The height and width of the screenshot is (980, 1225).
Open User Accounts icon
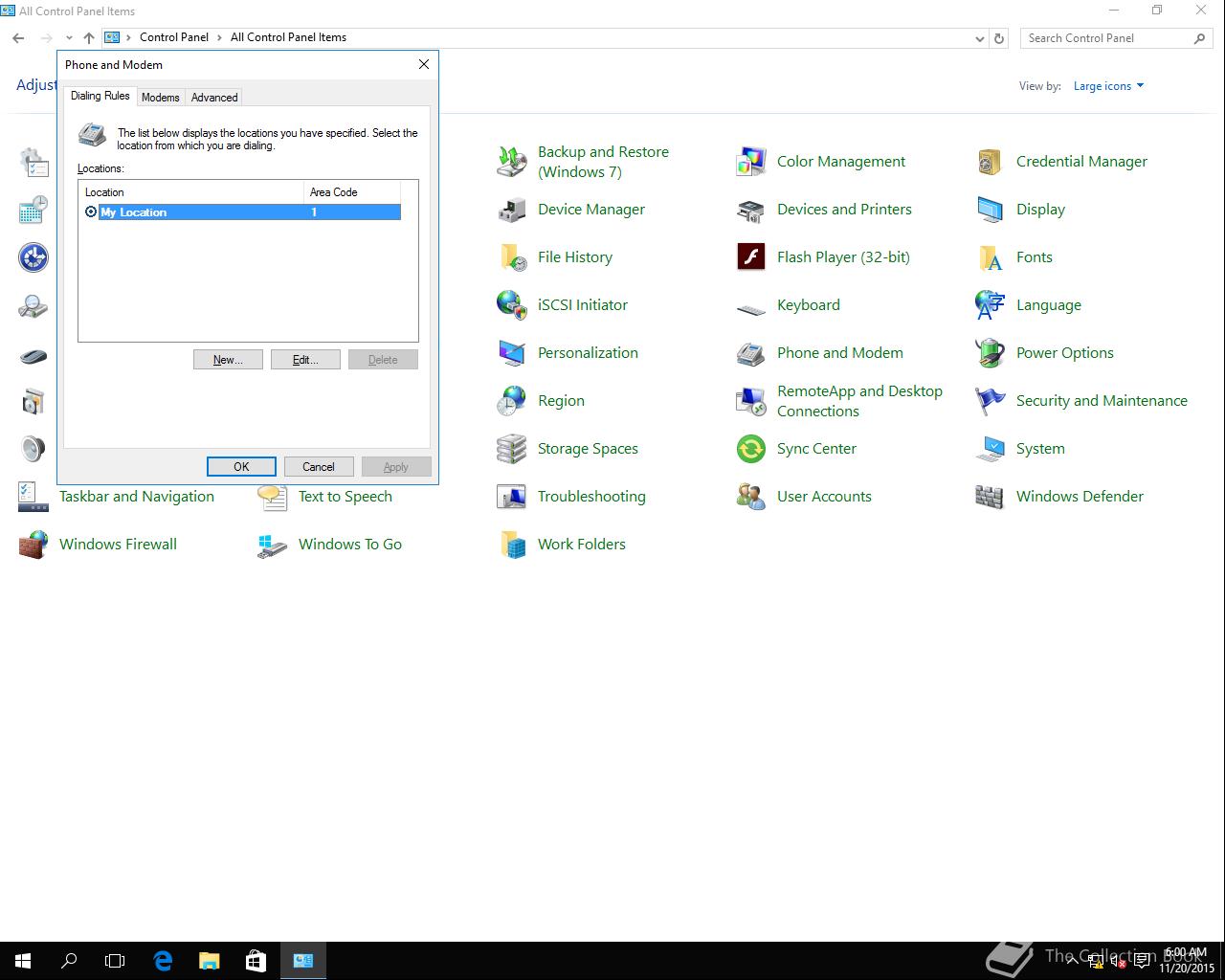click(x=751, y=497)
